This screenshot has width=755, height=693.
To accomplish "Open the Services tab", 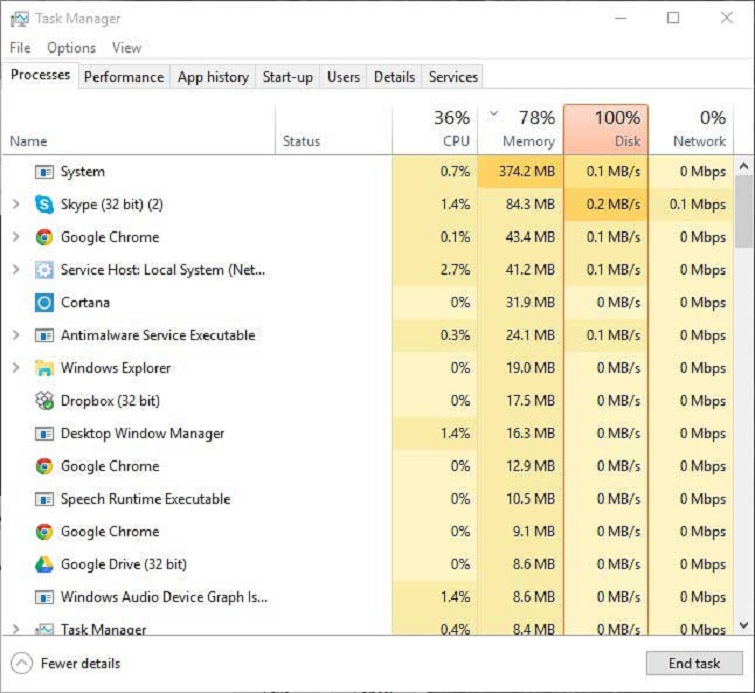I will tap(453, 77).
